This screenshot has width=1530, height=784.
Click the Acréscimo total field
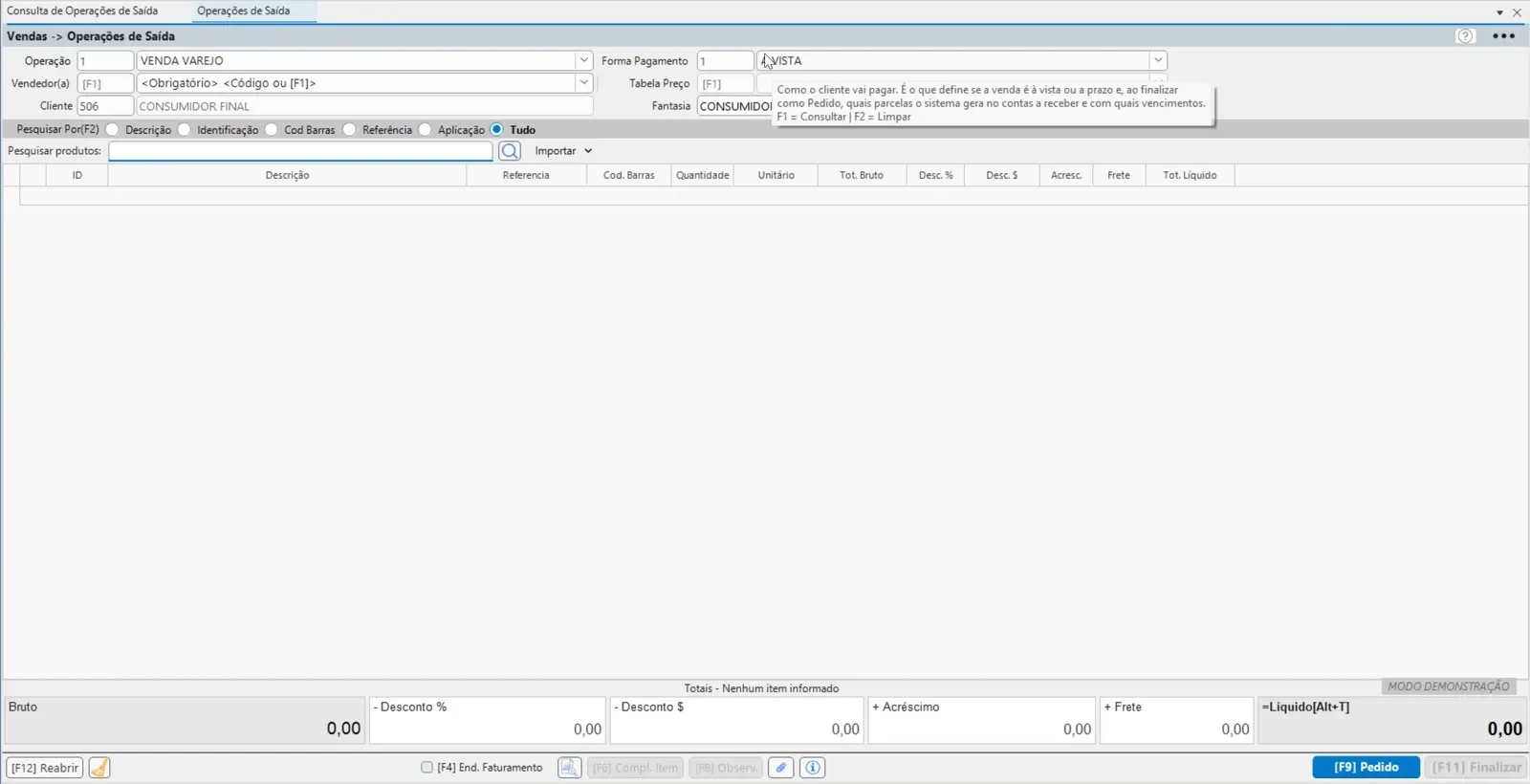(x=981, y=720)
